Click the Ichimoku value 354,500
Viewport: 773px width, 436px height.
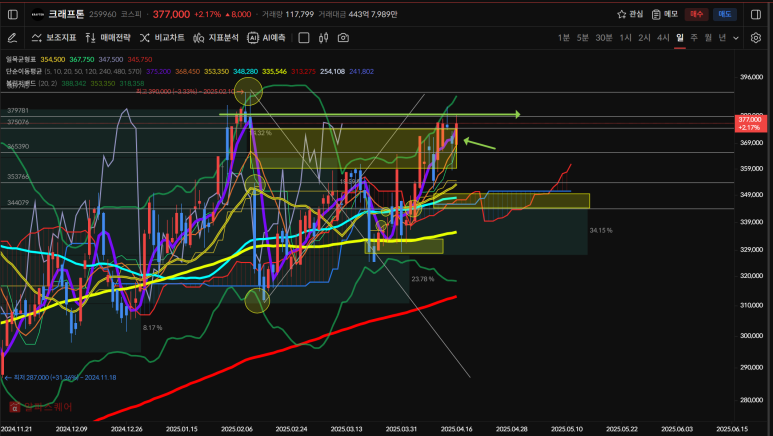(53, 59)
